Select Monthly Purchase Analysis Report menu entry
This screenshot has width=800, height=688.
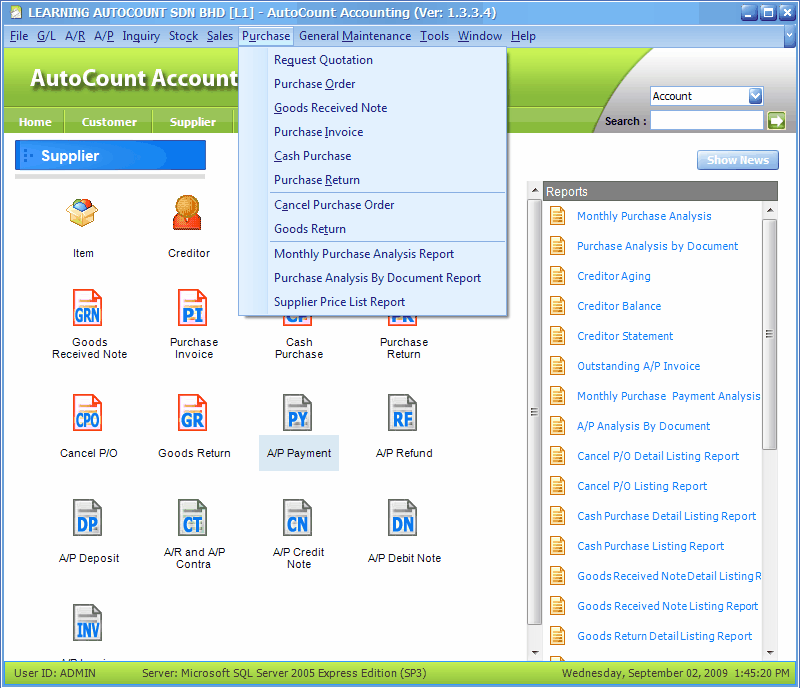point(373,254)
